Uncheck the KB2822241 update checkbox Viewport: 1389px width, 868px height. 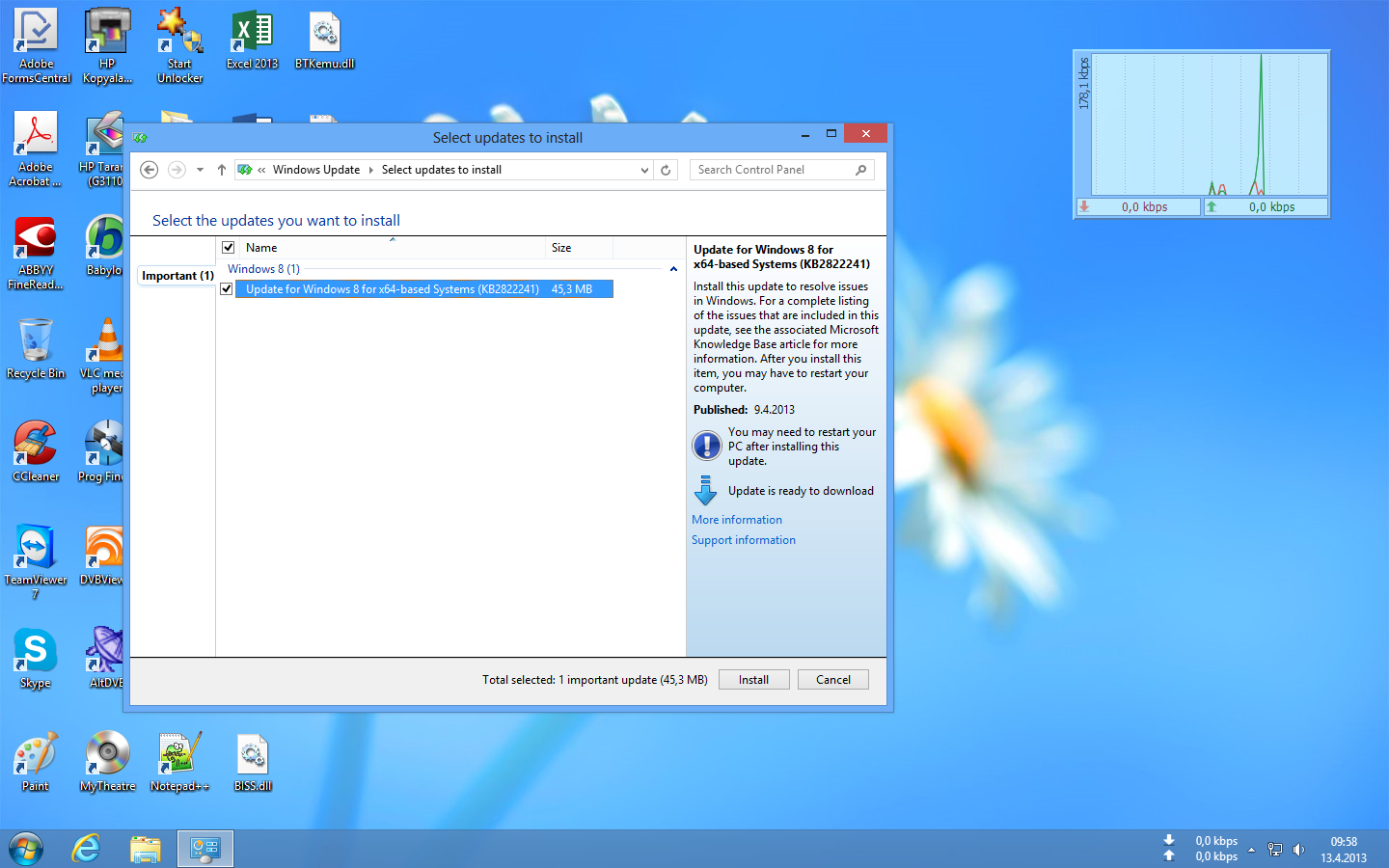[x=227, y=289]
